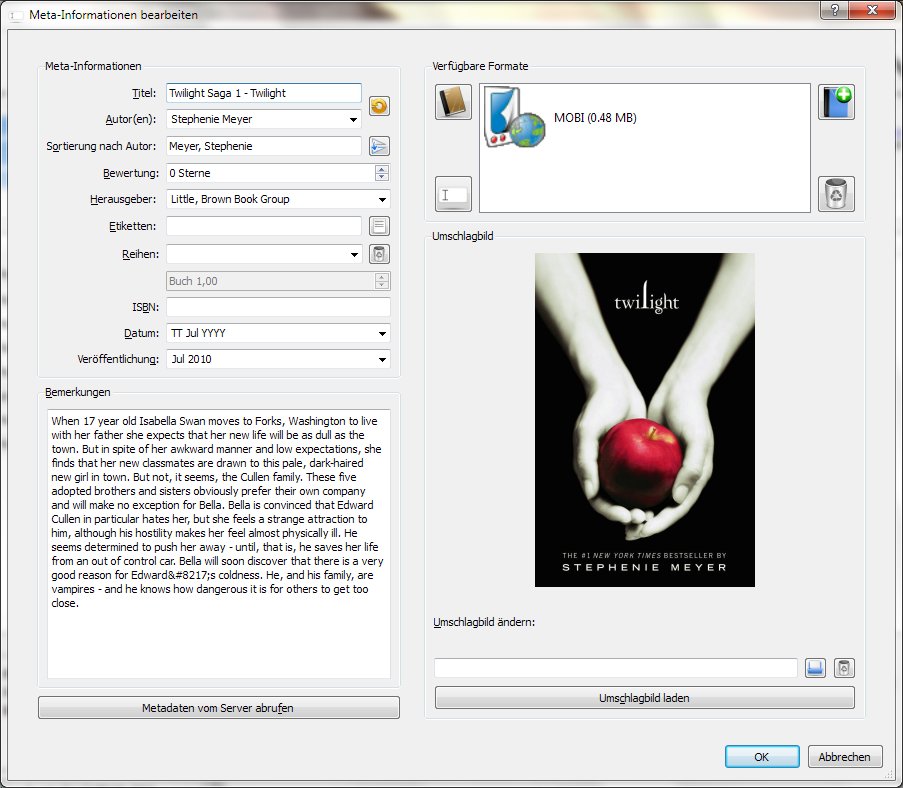Cancel with the Abbrechen button

pyautogui.click(x=845, y=757)
